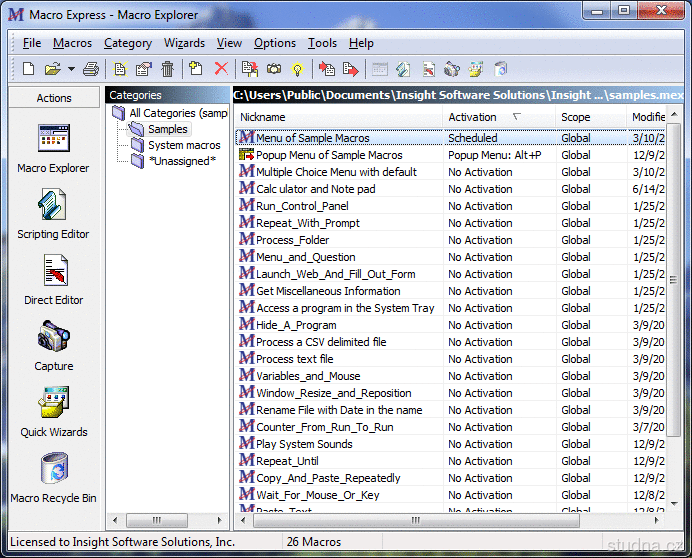Image resolution: width=692 pixels, height=558 pixels.
Task: Click the light bulb toolbar icon
Action: coord(296,69)
